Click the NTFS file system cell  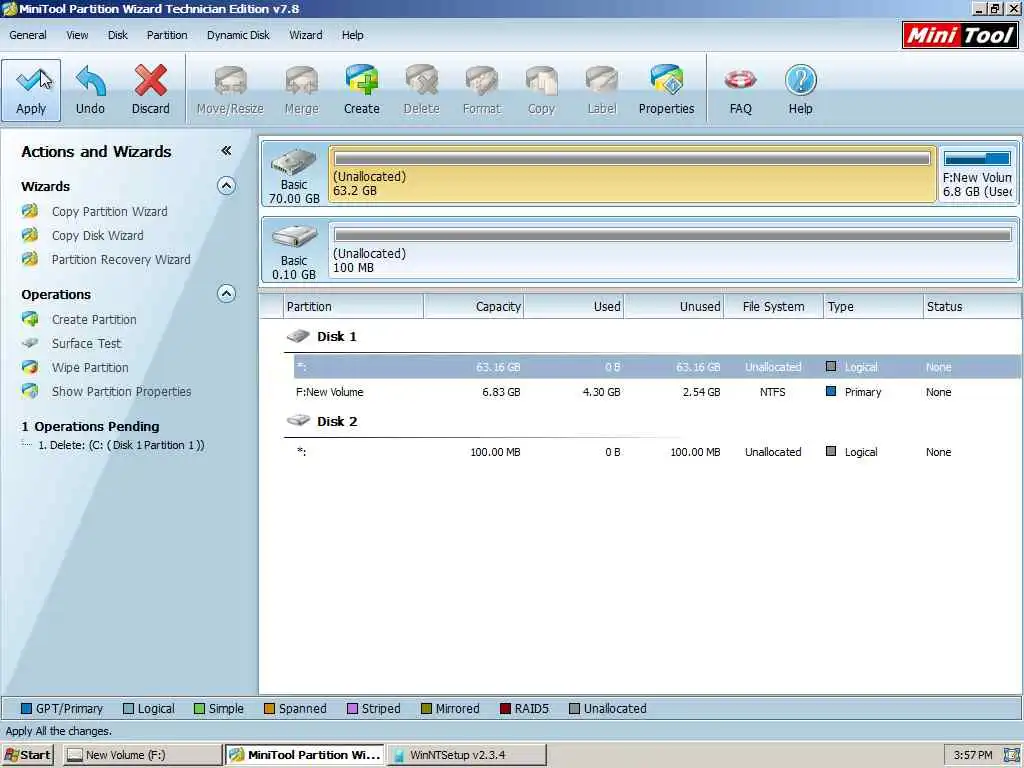coord(773,392)
